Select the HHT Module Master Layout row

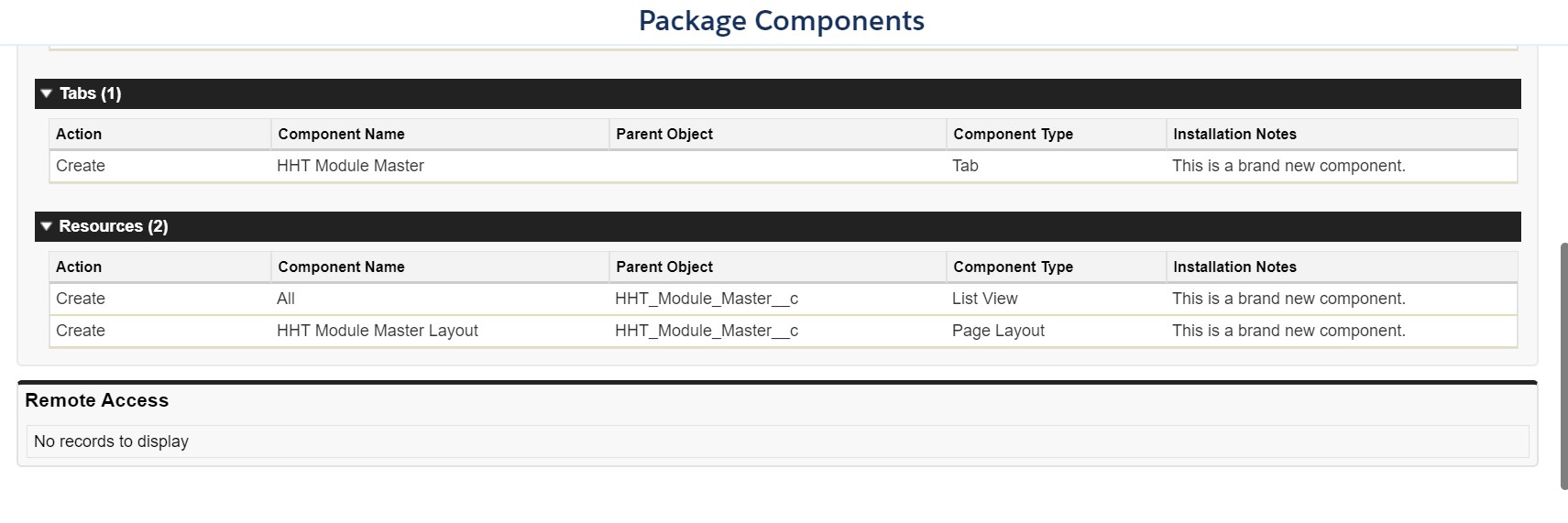click(377, 331)
